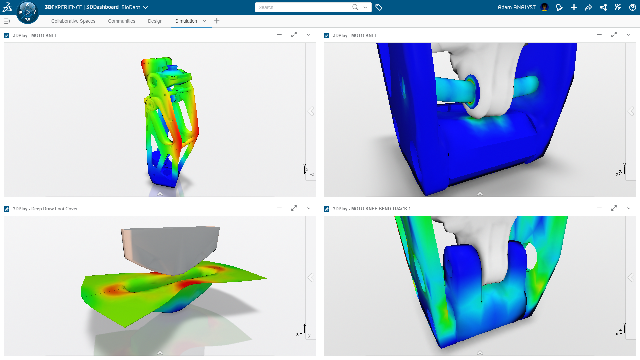Open the 3DEXPERIENCE compass
The image size is (640, 360).
(27, 11)
